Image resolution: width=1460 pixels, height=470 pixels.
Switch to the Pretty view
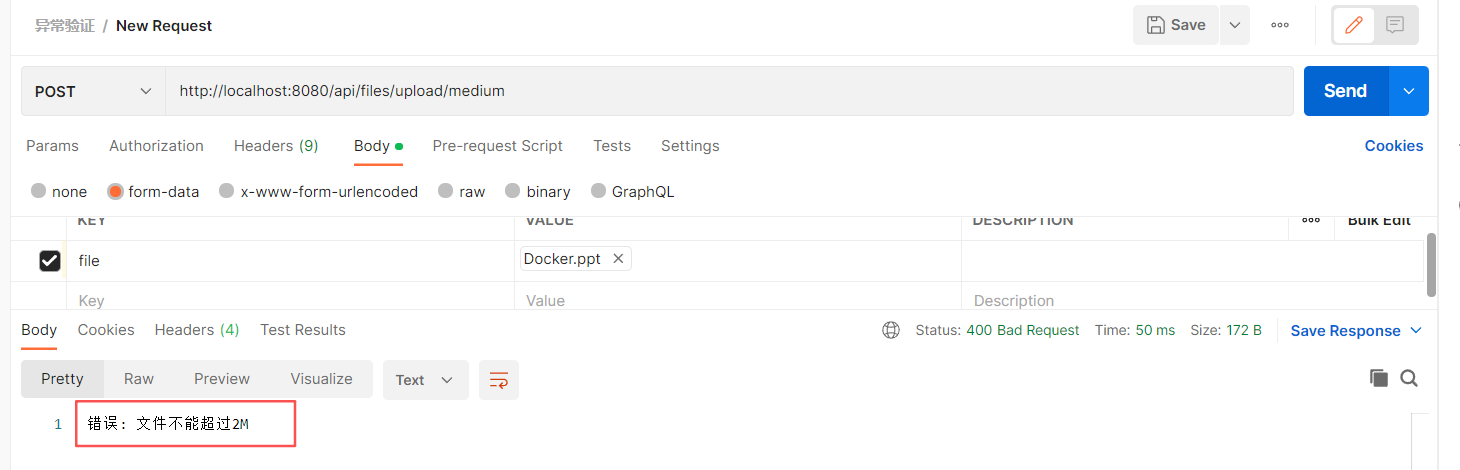[62, 379]
